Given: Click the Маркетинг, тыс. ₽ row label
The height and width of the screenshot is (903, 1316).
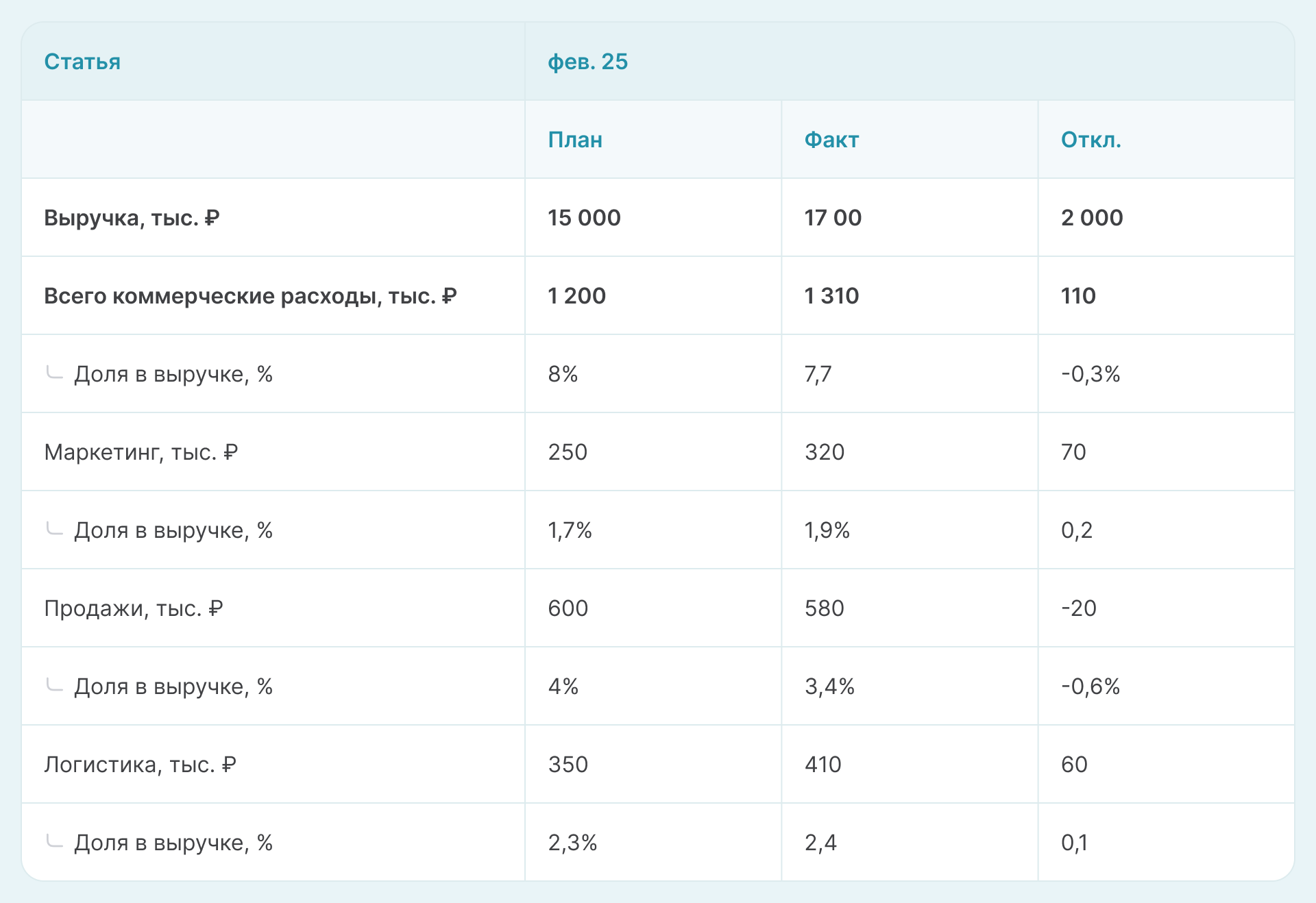Looking at the screenshot, I should click(141, 452).
